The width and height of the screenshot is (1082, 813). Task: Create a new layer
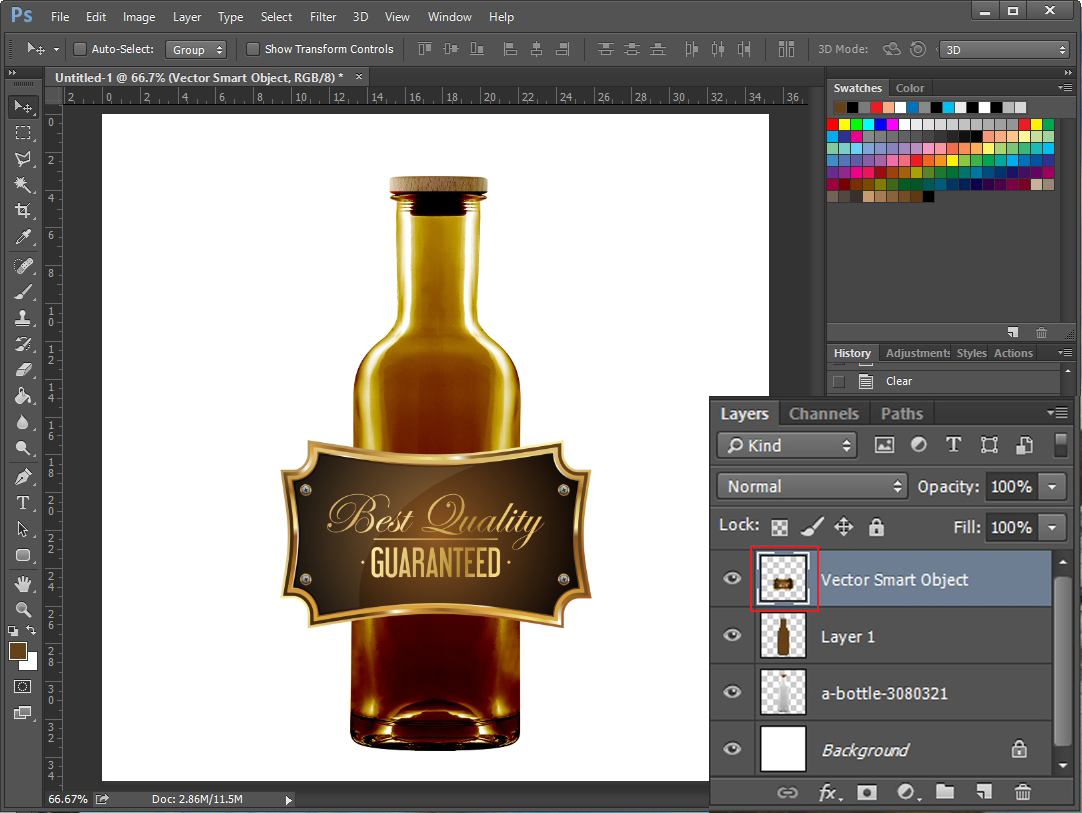pos(985,792)
